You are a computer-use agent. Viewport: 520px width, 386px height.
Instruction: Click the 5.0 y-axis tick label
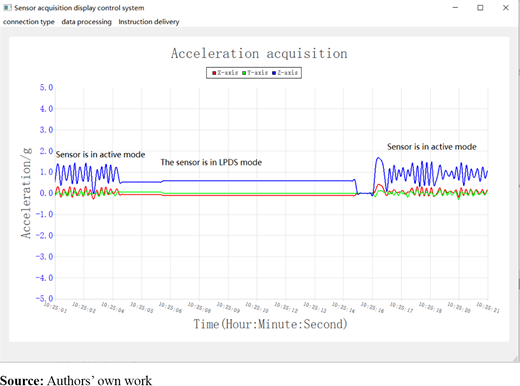(46, 87)
